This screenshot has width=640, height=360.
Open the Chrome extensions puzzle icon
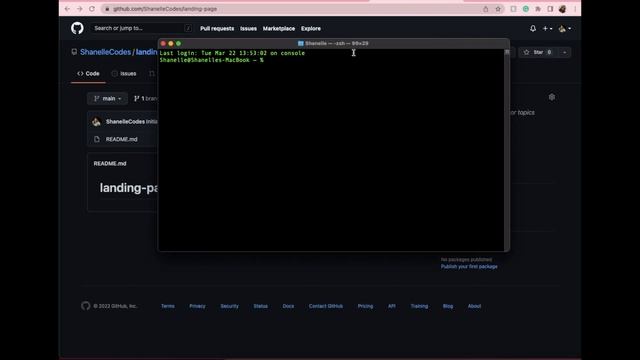pos(538,9)
